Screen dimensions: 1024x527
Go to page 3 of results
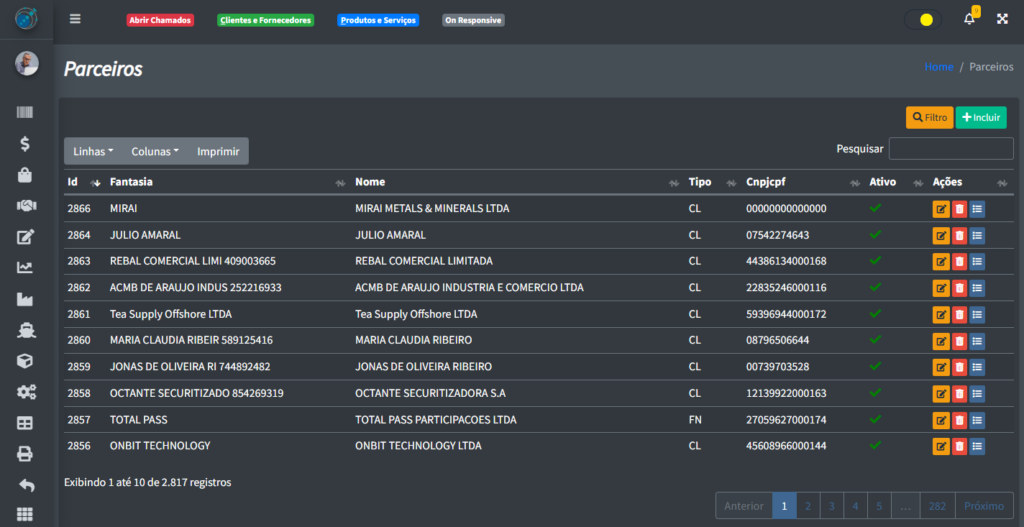830,506
